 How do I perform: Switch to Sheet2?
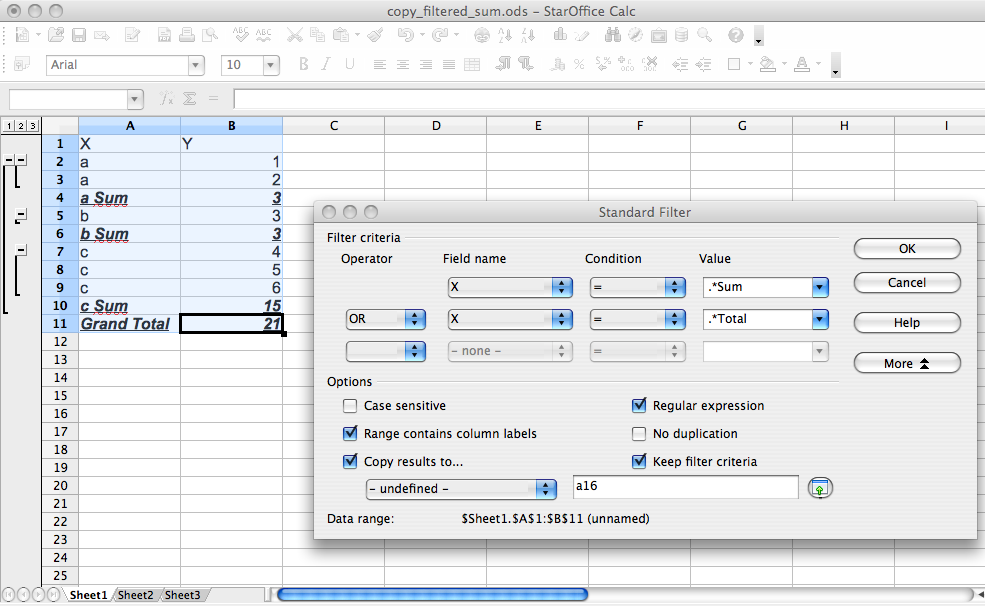(134, 595)
